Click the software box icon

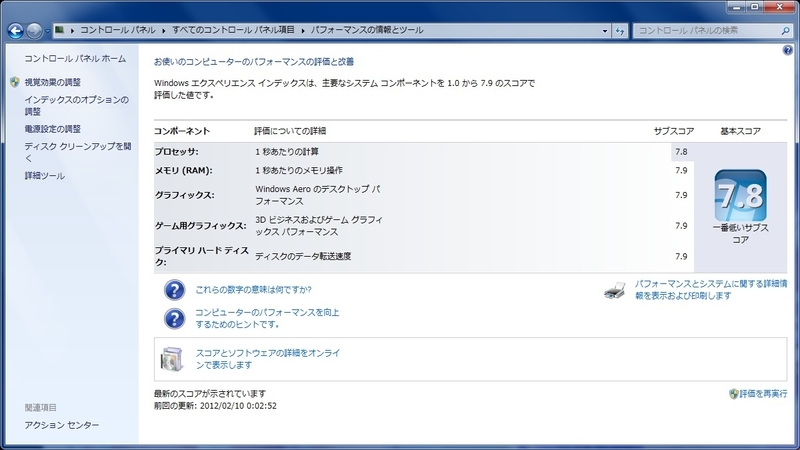click(172, 359)
